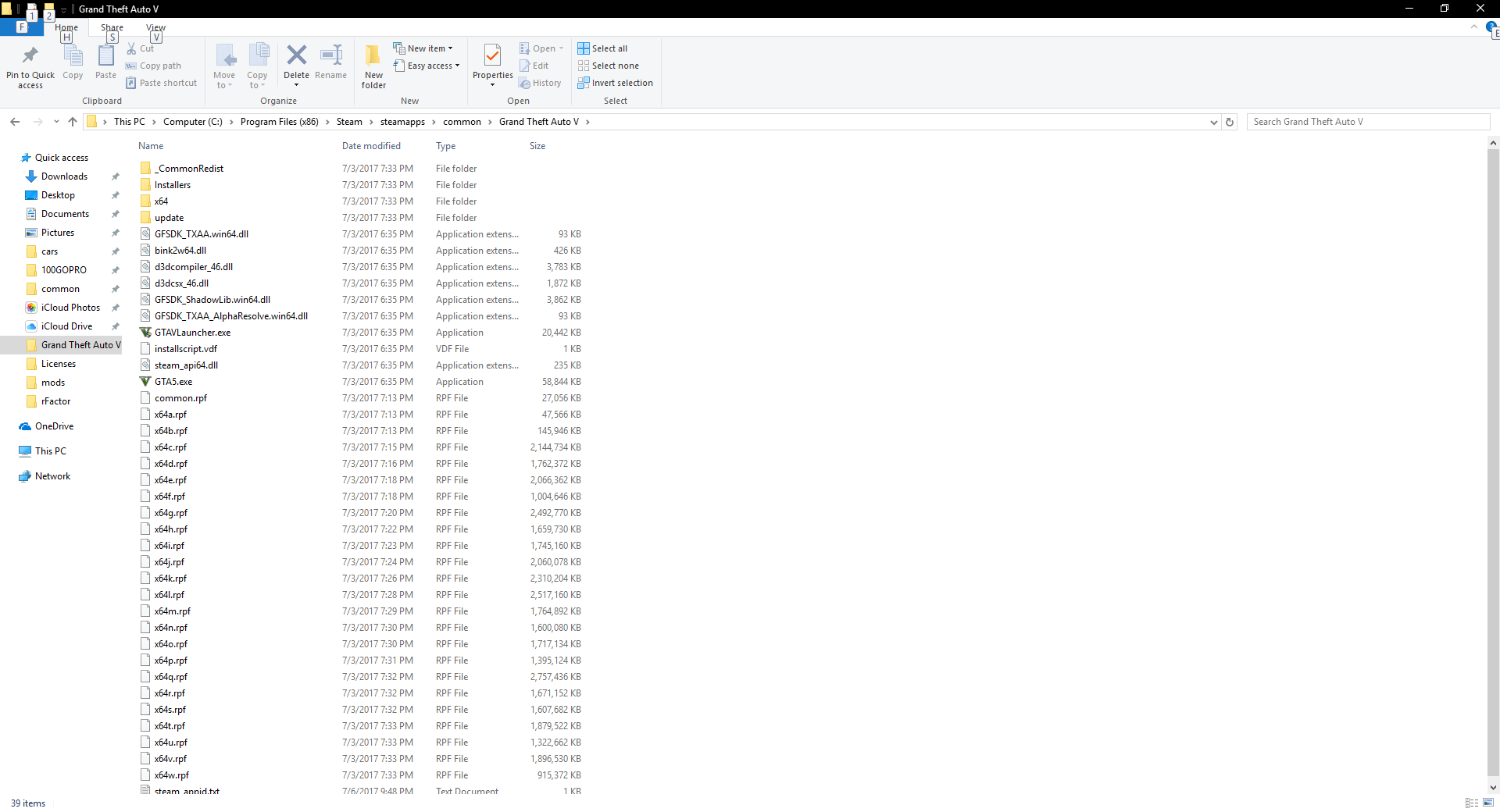Sort files by Name column

click(151, 146)
